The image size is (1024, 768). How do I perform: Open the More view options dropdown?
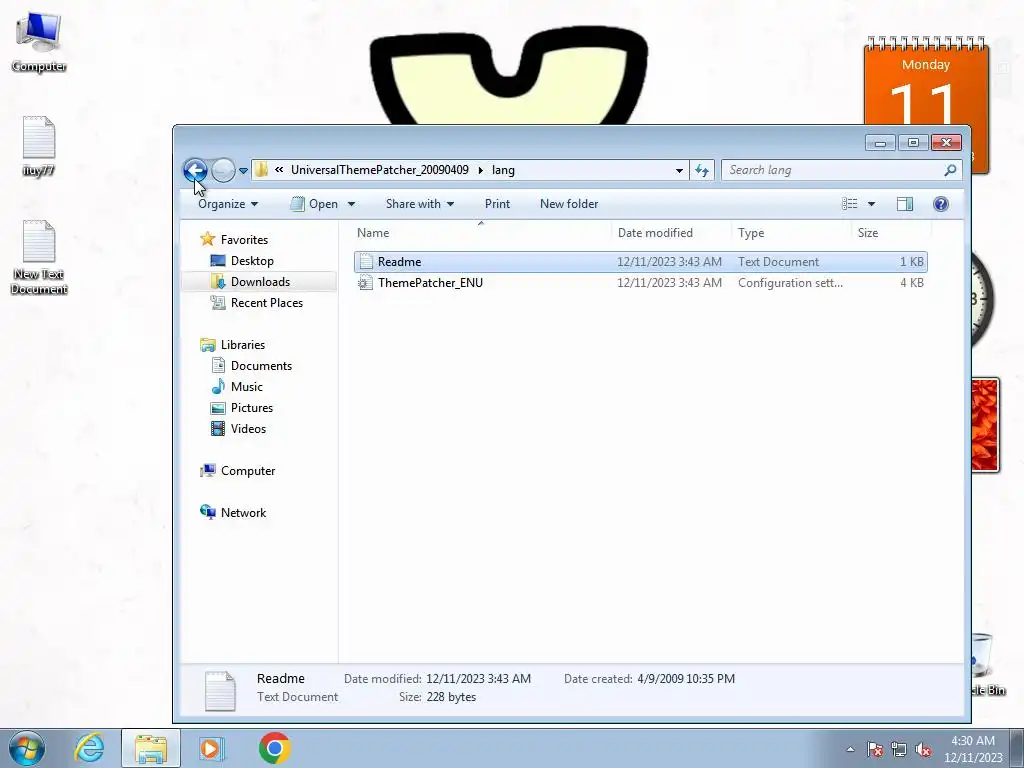(871, 204)
